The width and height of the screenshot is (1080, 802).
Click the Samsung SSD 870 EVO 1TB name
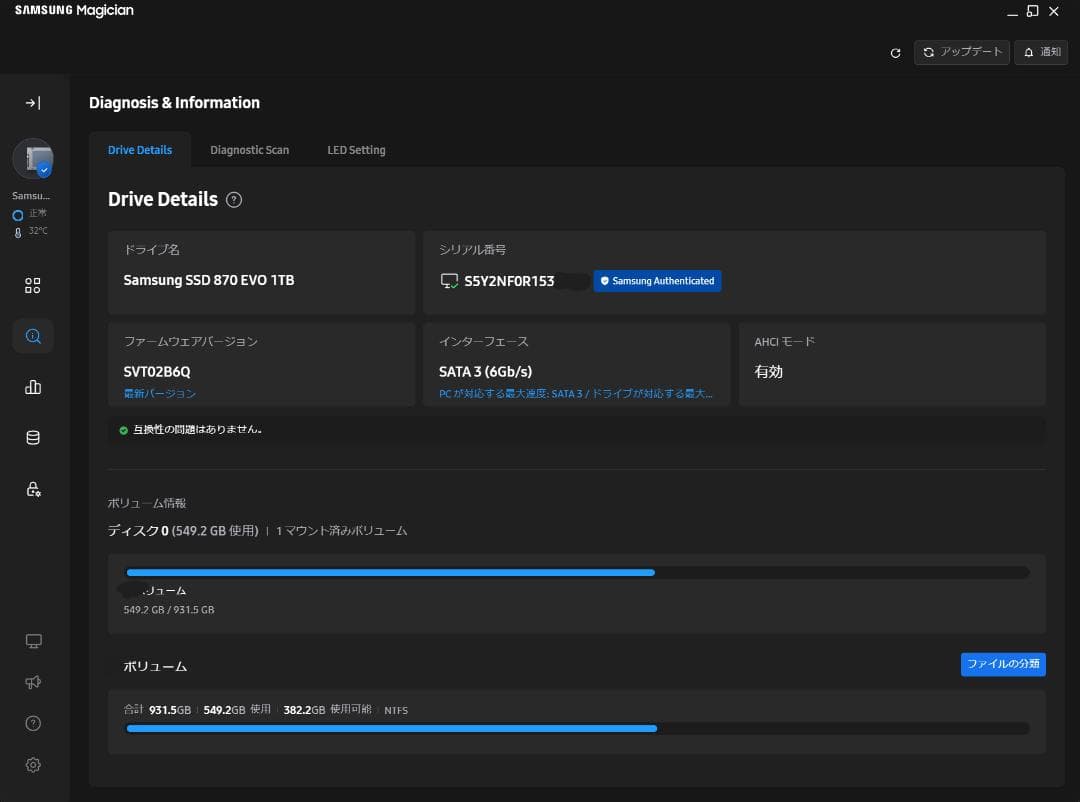click(209, 280)
